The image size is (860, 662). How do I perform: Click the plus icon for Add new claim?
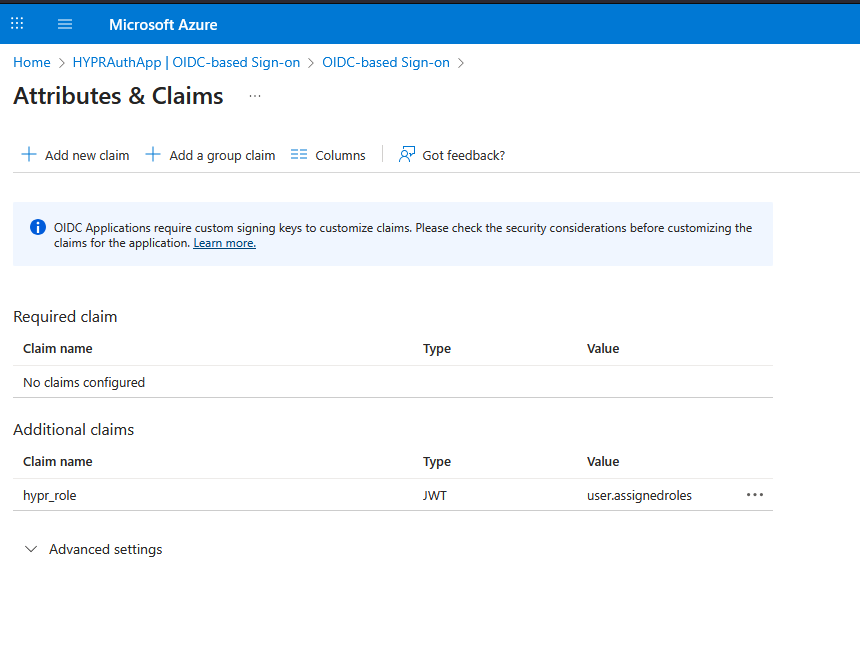29,154
